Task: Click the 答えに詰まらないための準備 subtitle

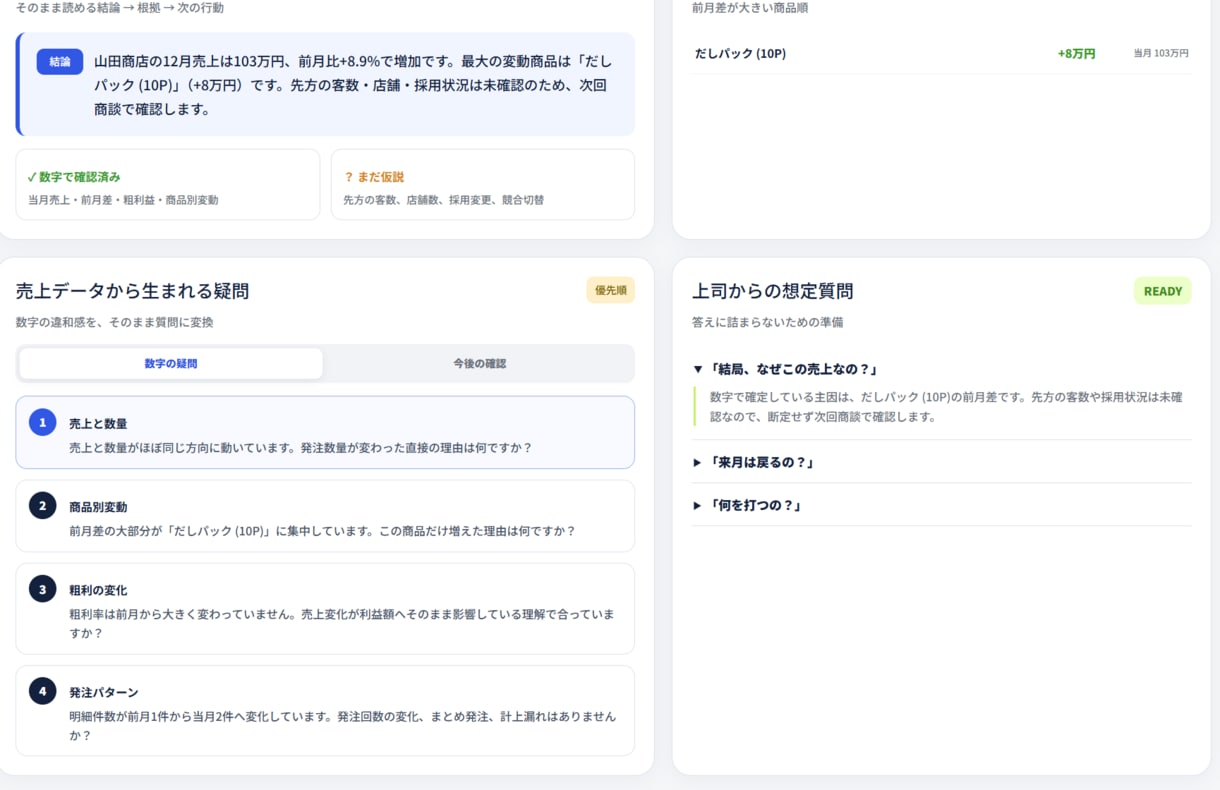Action: [768, 323]
